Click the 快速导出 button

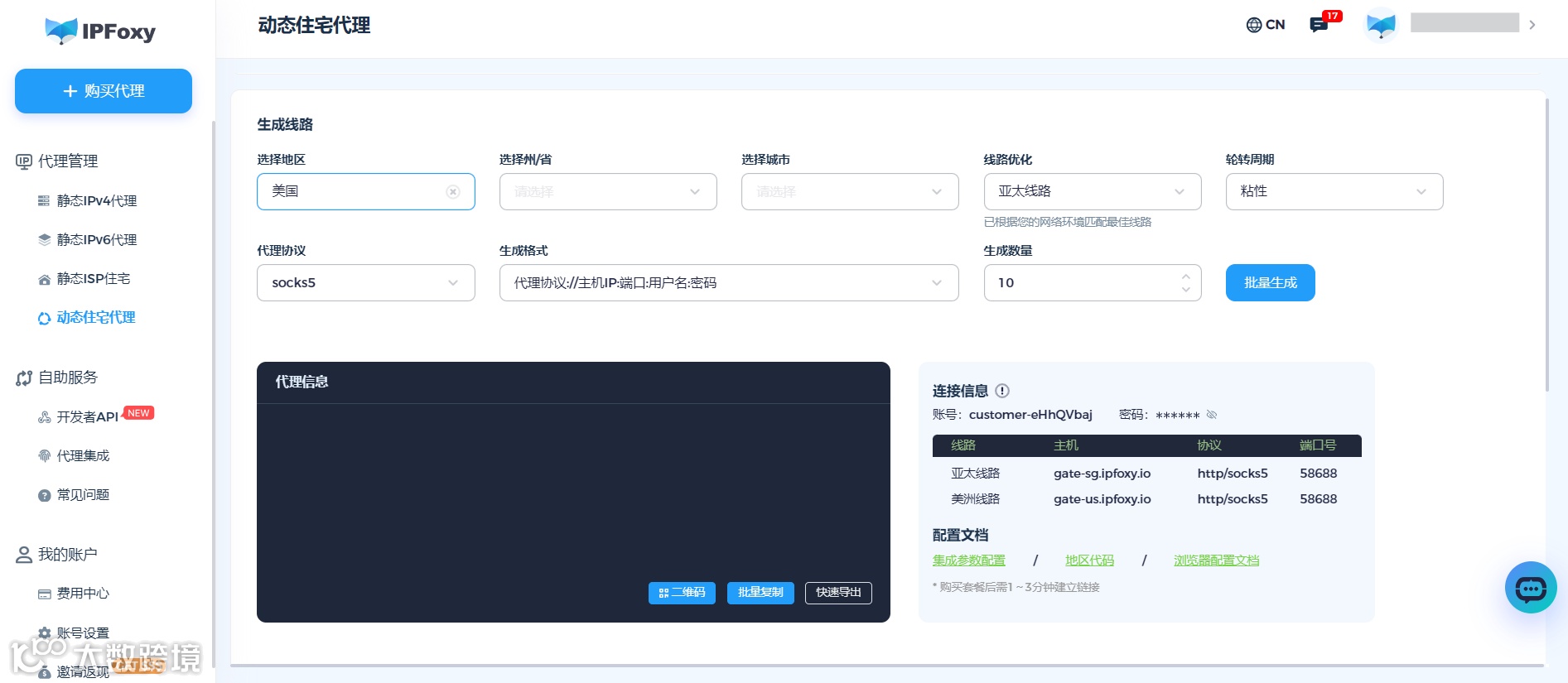838,593
